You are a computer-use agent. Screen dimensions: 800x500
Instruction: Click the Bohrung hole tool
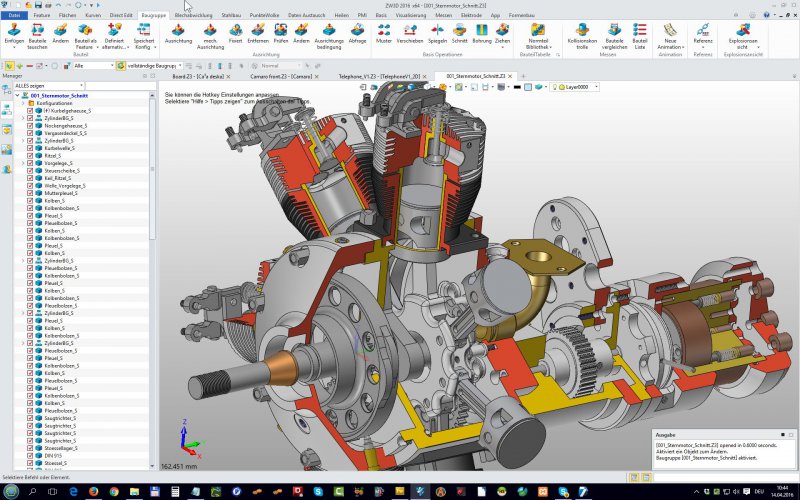(x=482, y=30)
